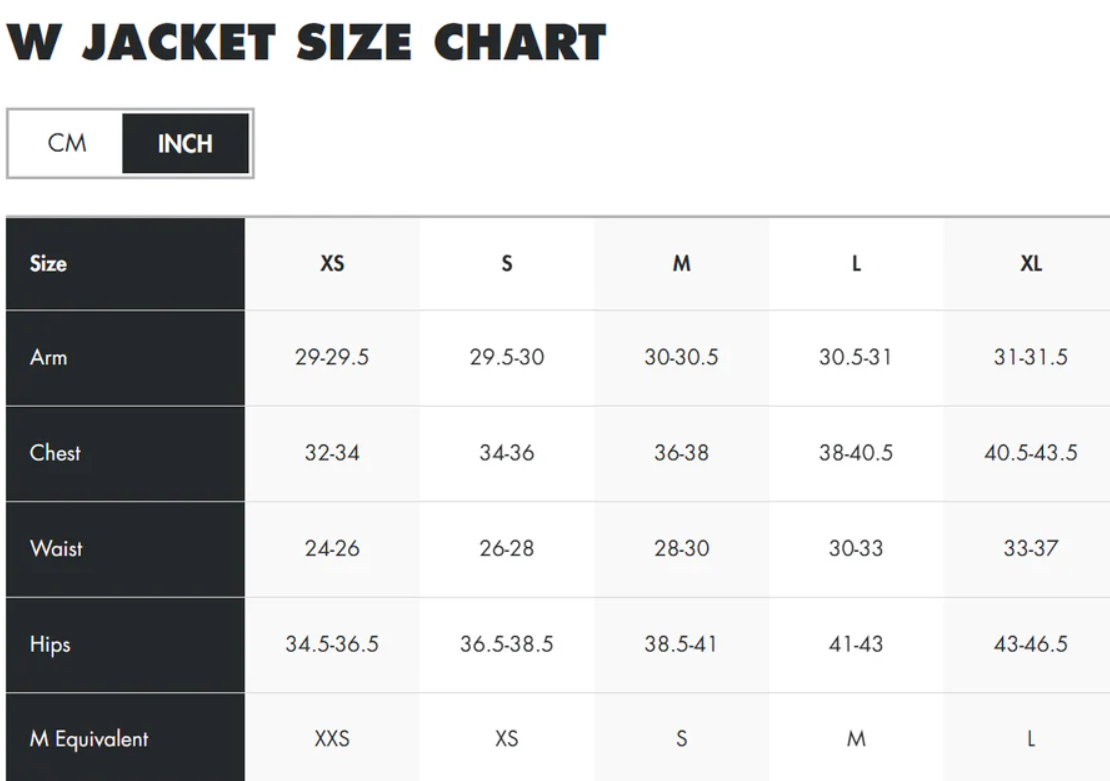This screenshot has width=1110, height=781.
Task: Select chest measurement 40.5-43.5 for XL
Action: coord(1031,453)
